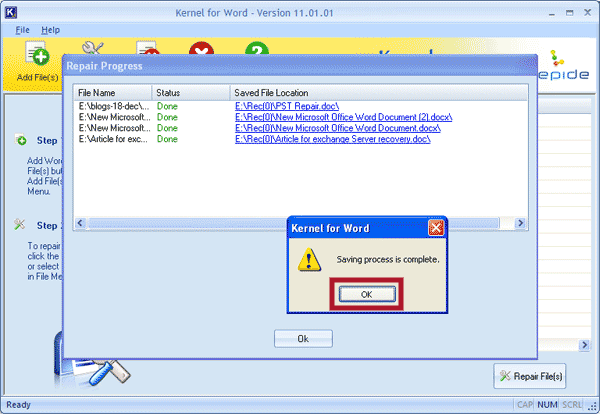
Task: Open the Help menu
Action: pyautogui.click(x=51, y=30)
